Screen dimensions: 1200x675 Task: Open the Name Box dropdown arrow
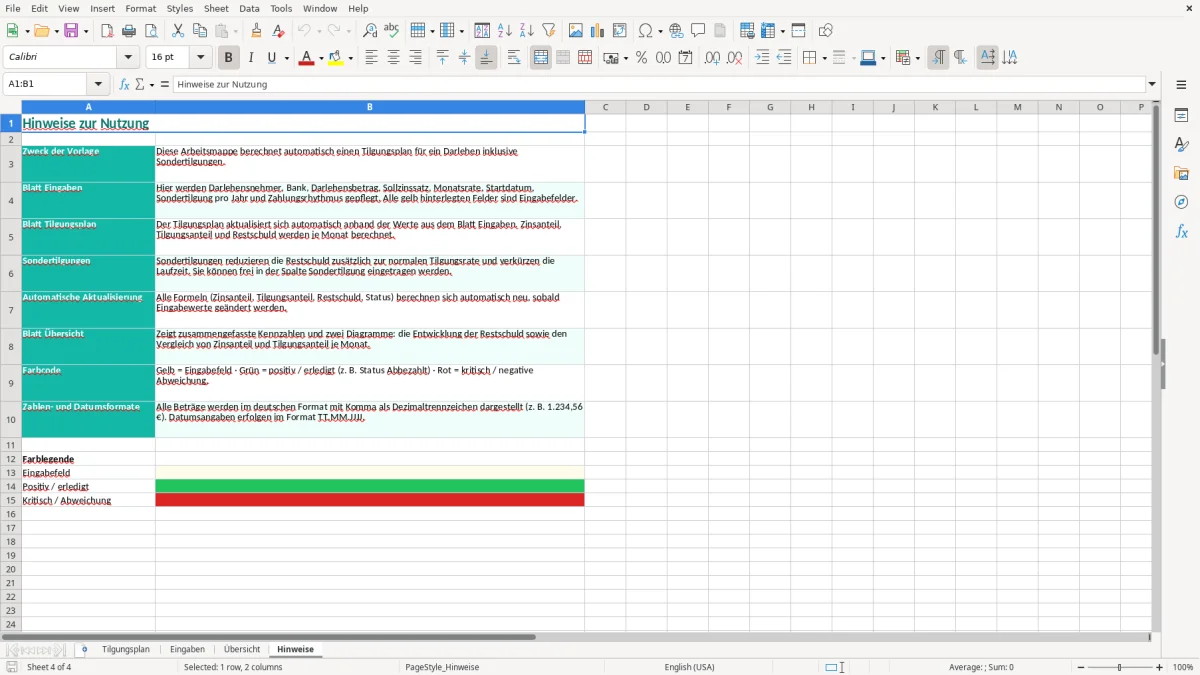pos(98,85)
